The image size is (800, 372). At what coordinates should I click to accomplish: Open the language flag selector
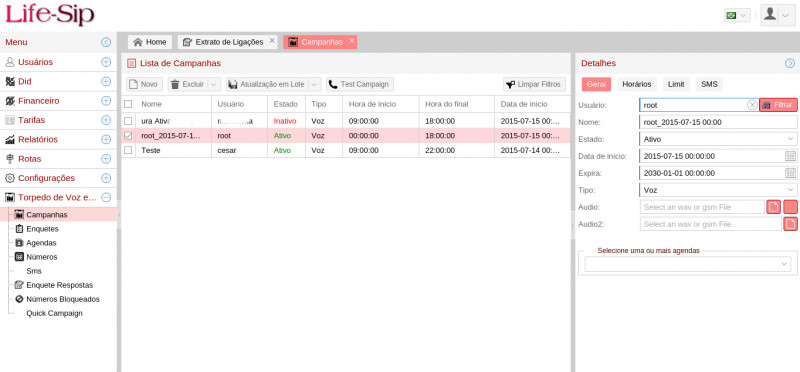point(737,16)
